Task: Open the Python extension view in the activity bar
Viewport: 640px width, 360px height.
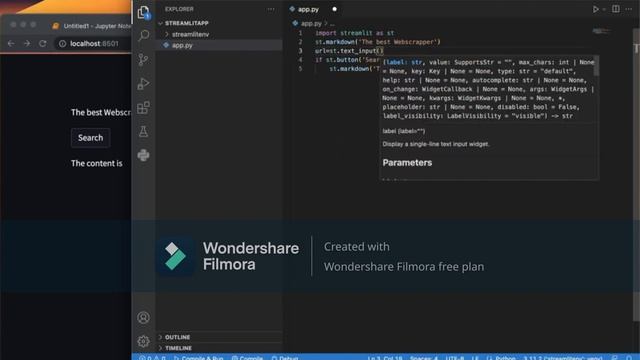Action: 143,155
